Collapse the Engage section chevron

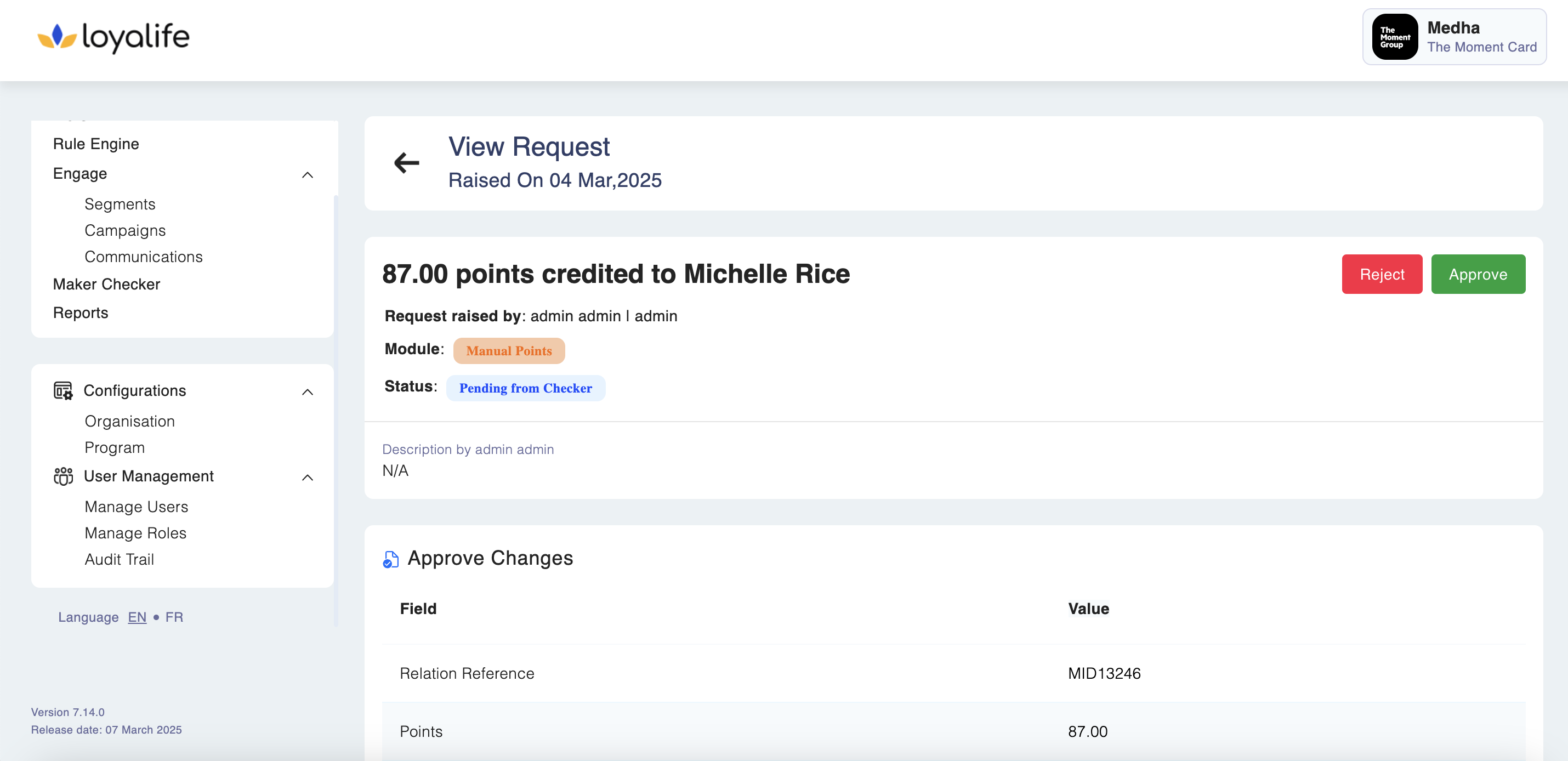[x=308, y=175]
